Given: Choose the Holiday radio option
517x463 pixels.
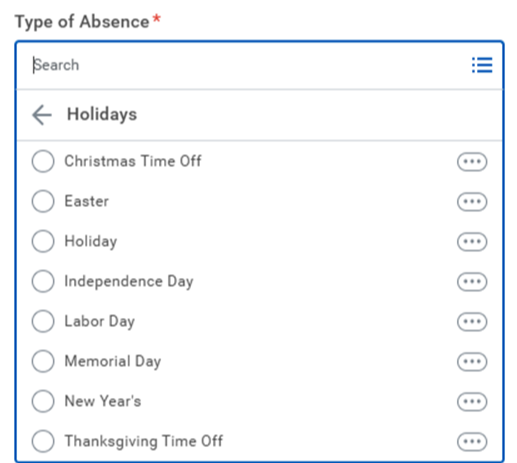Looking at the screenshot, I should [x=43, y=241].
